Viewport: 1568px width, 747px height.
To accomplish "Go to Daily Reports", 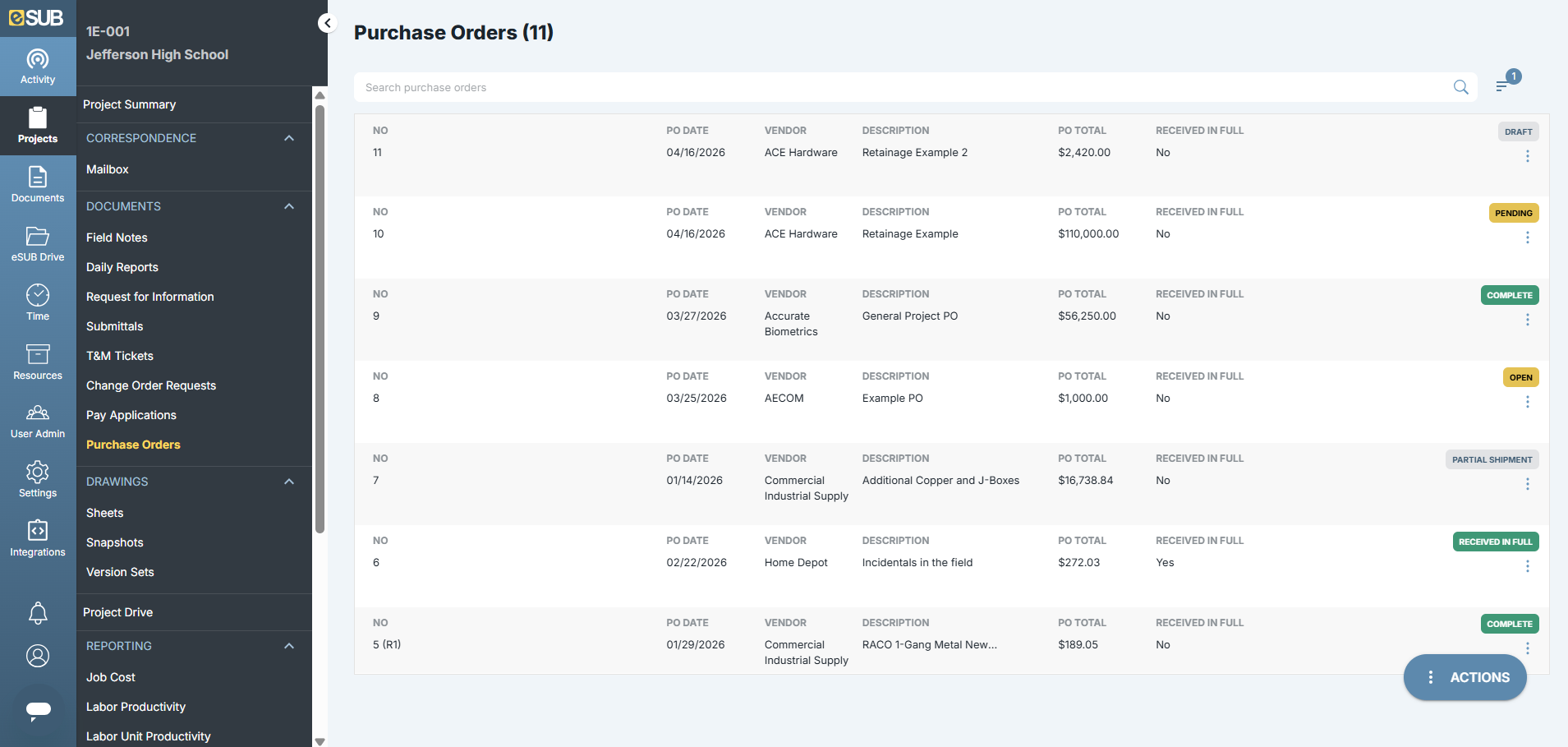I will (x=122, y=267).
